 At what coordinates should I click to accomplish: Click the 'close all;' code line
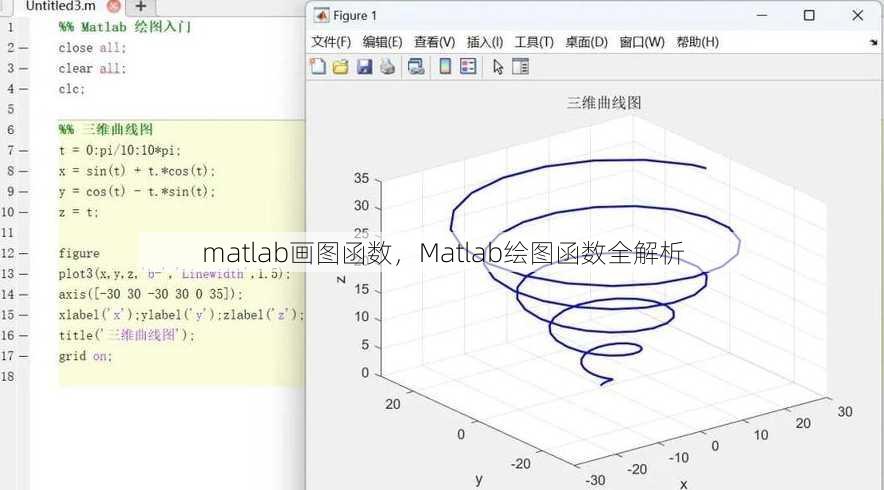pyautogui.click(x=92, y=48)
